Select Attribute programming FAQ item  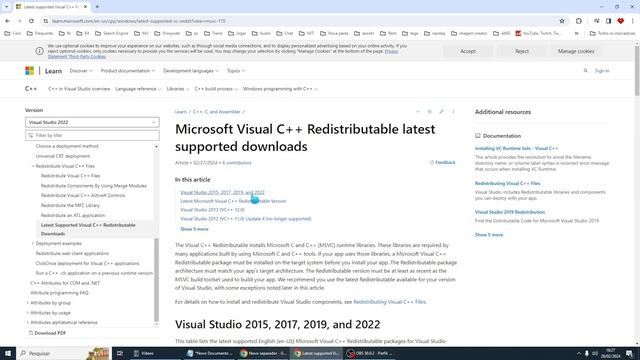pos(59,293)
